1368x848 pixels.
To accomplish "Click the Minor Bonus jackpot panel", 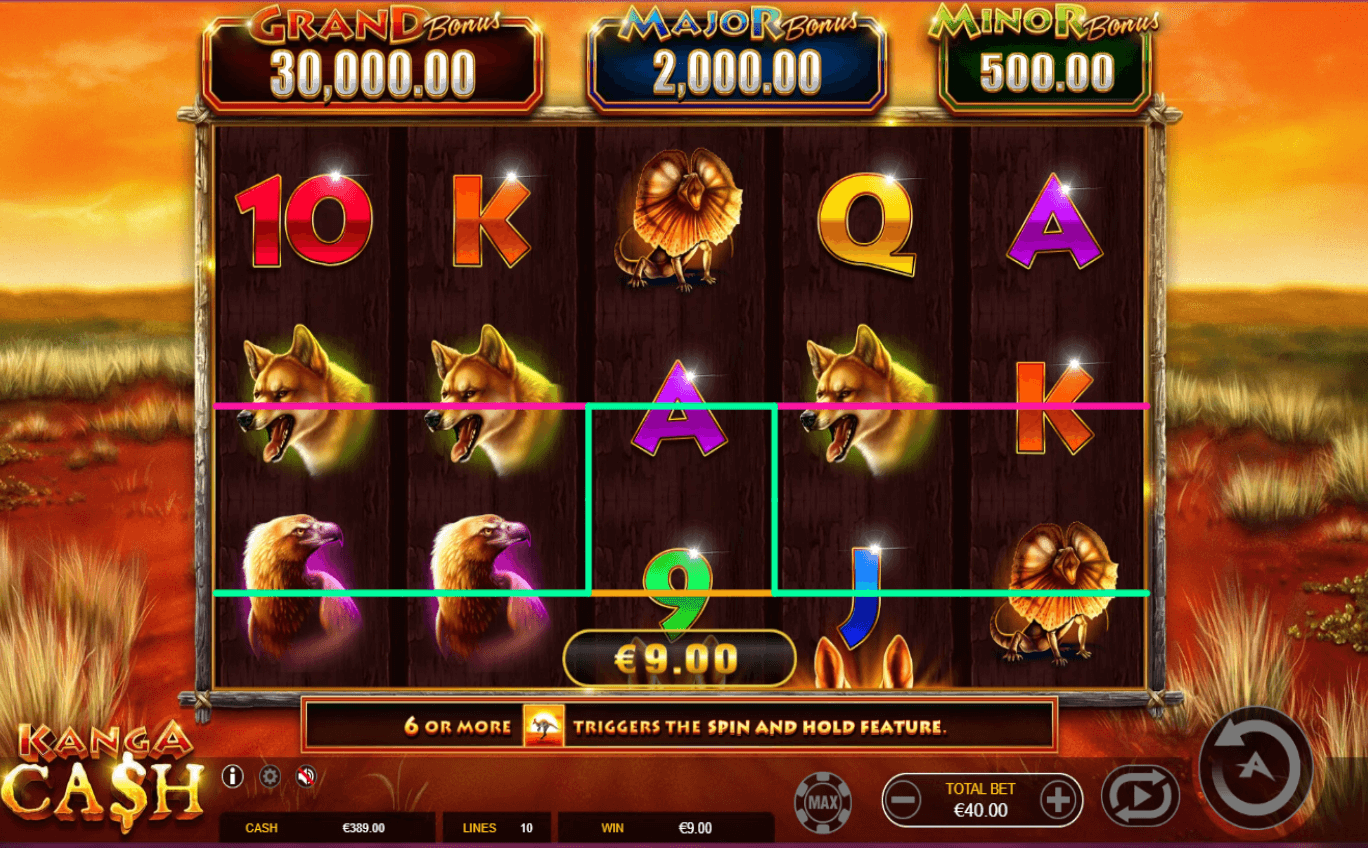I will coord(1045,60).
